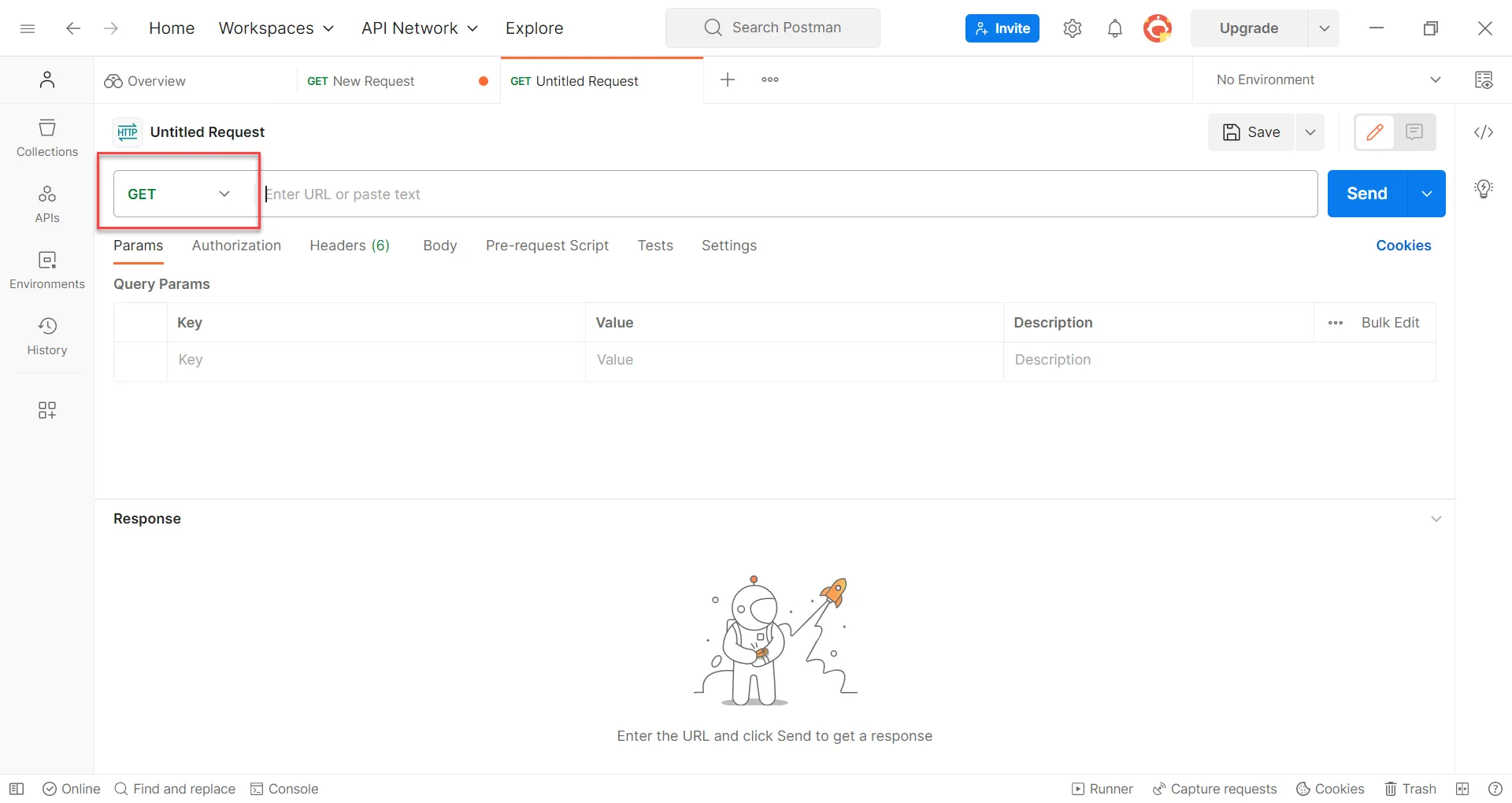Open the Console
Viewport: 1512px width, 803px height.
[x=284, y=789]
